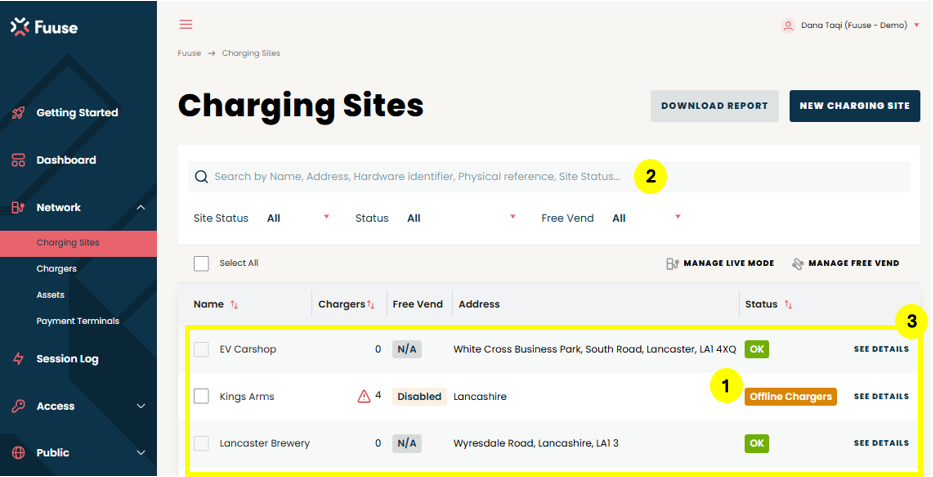Click the EV Carshop site name

pos(248,349)
